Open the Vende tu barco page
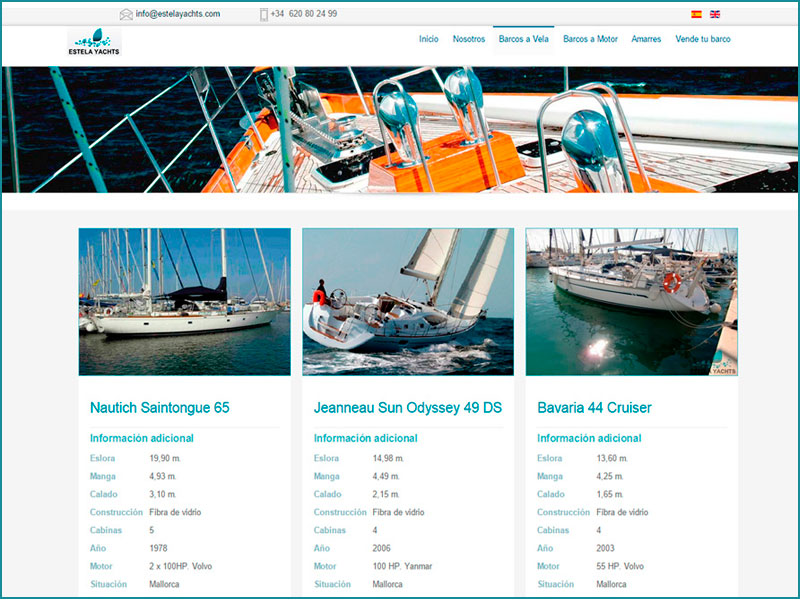Image resolution: width=800 pixels, height=600 pixels. tap(703, 39)
